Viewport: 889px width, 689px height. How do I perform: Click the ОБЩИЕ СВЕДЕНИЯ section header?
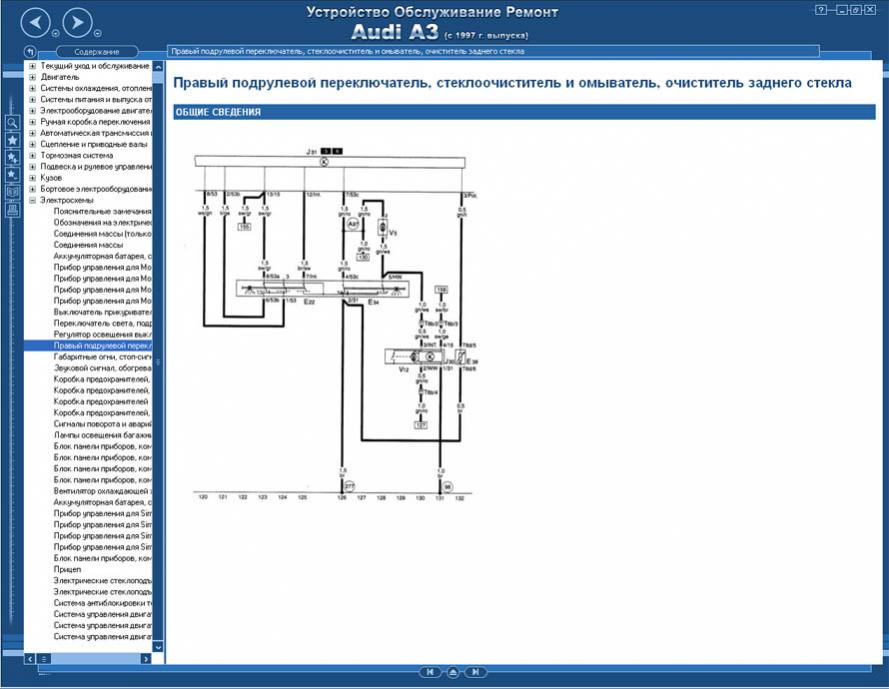tap(524, 112)
